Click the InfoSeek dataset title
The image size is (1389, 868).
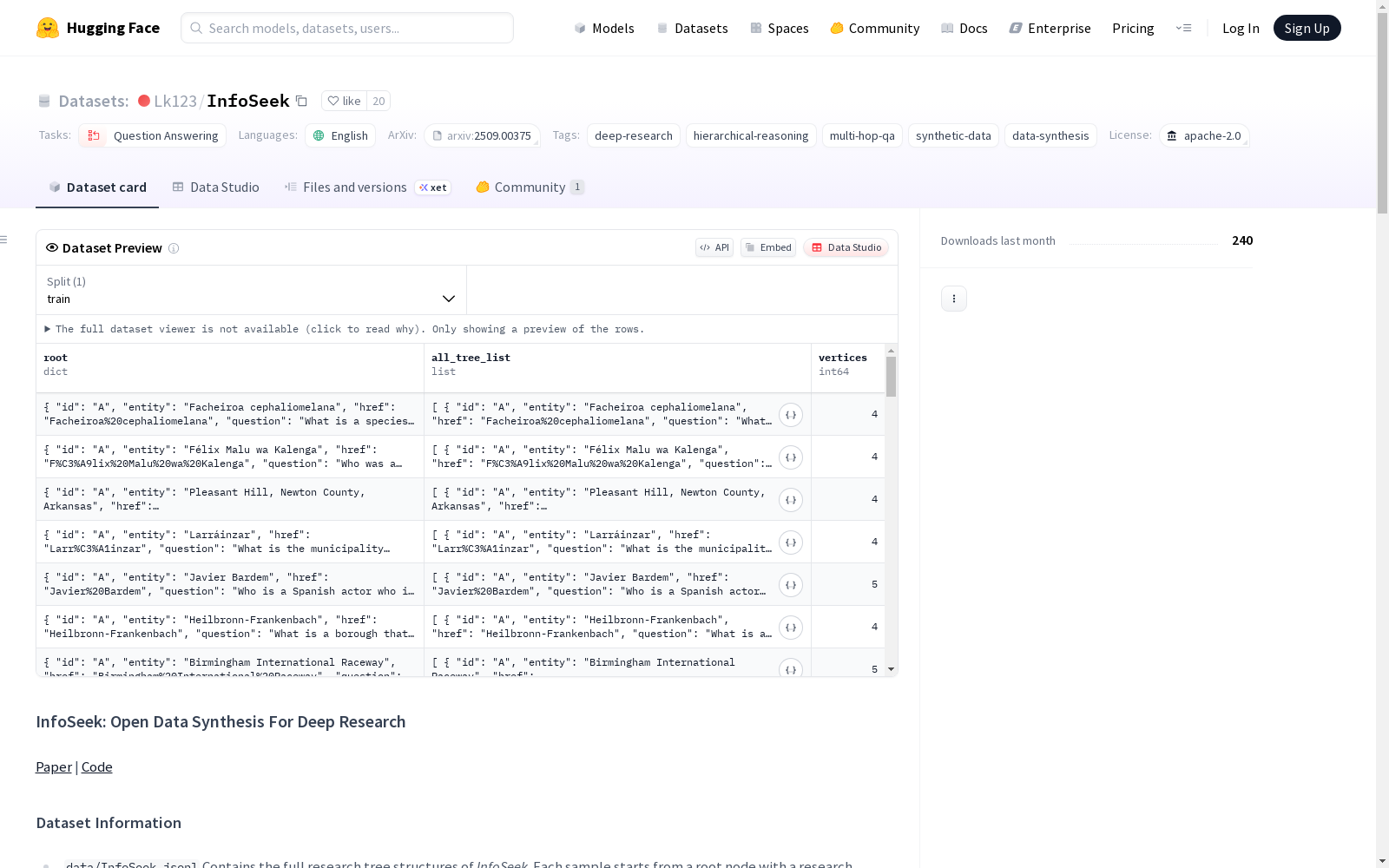point(248,101)
